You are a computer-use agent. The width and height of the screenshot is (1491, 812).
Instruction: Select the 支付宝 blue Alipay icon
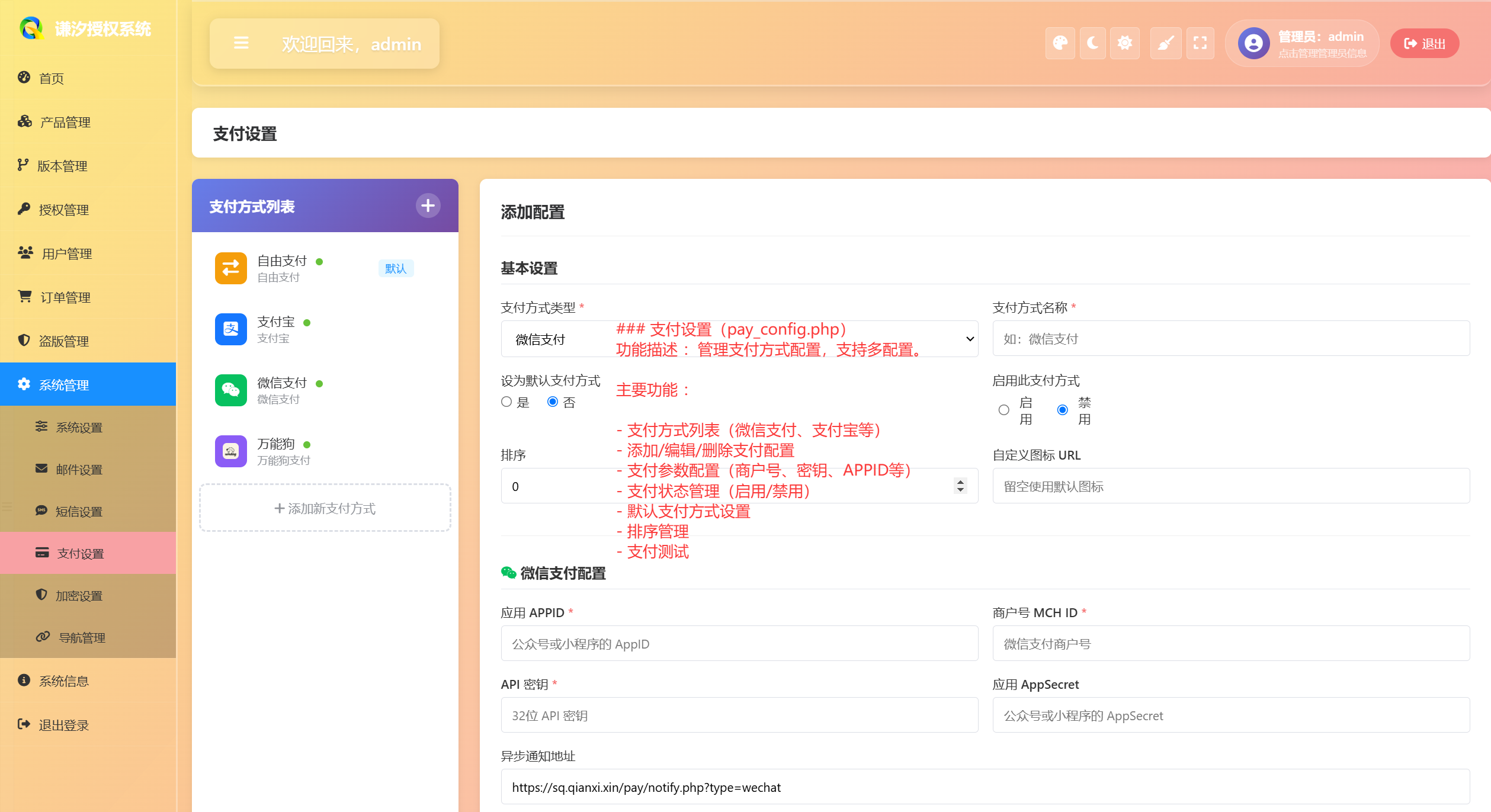[x=230, y=329]
